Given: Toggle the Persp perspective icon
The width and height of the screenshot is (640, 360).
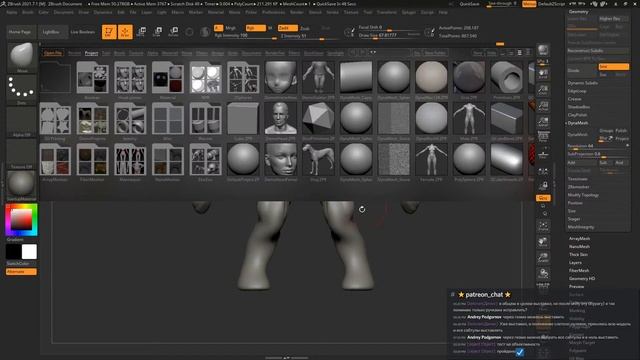Looking at the screenshot, I should 543,137.
